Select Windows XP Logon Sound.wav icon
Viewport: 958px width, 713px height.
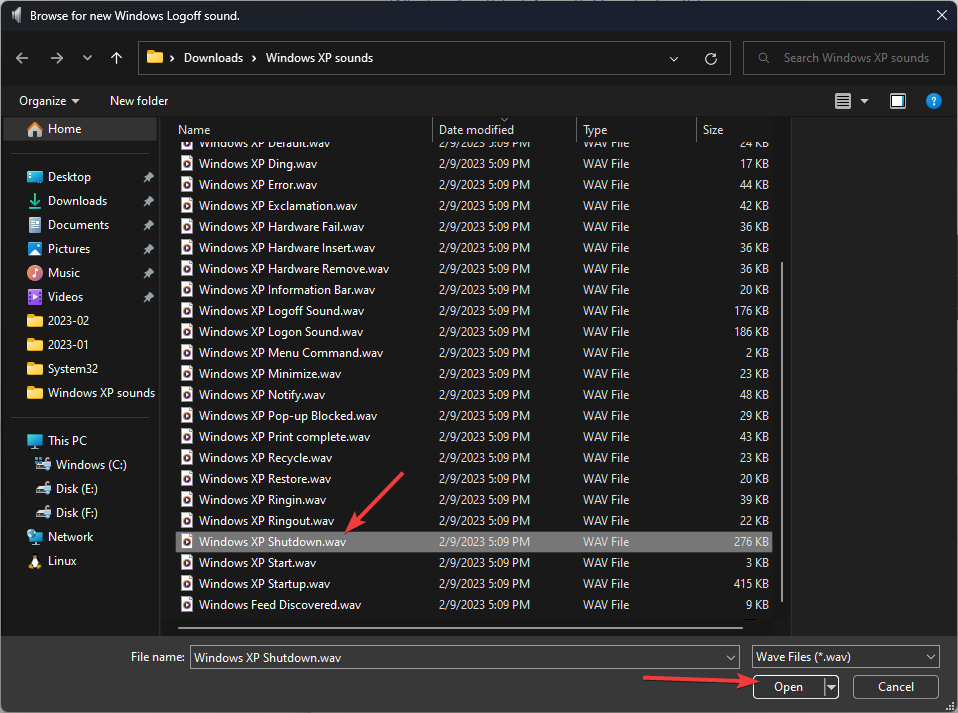pos(187,331)
